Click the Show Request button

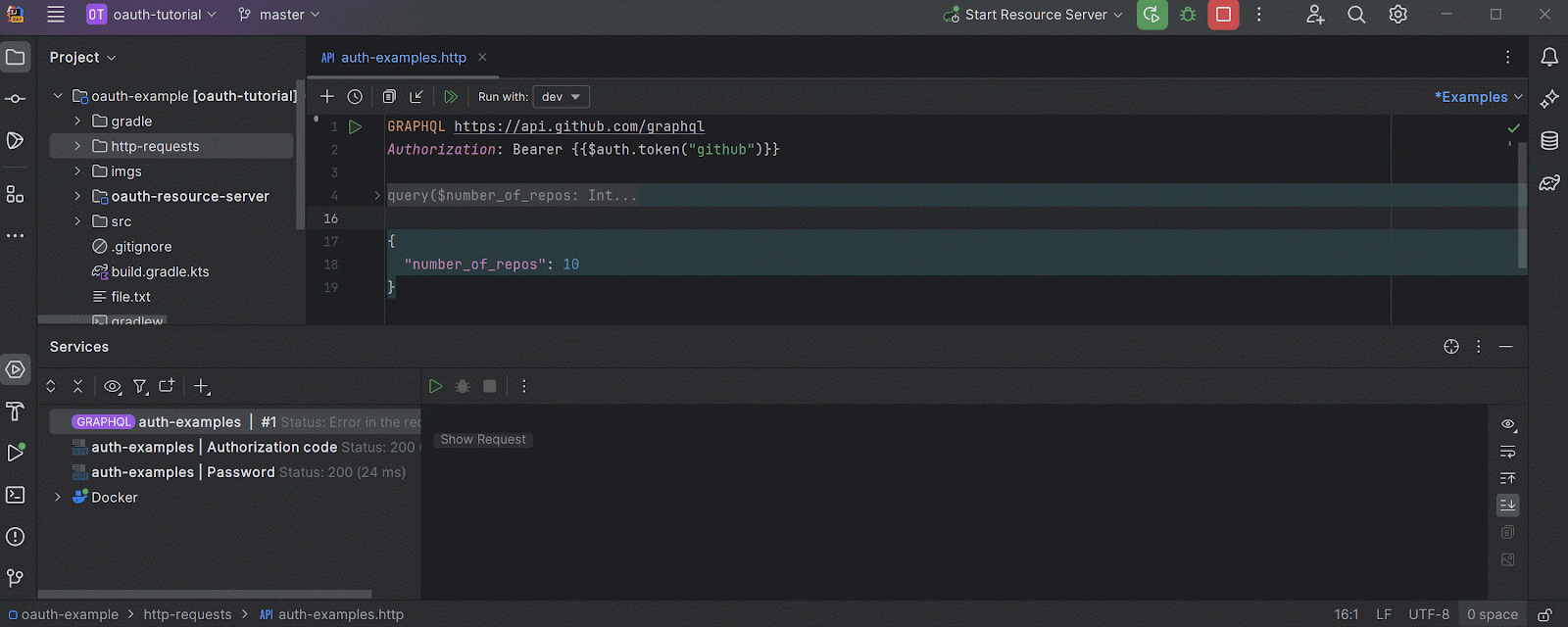click(483, 440)
